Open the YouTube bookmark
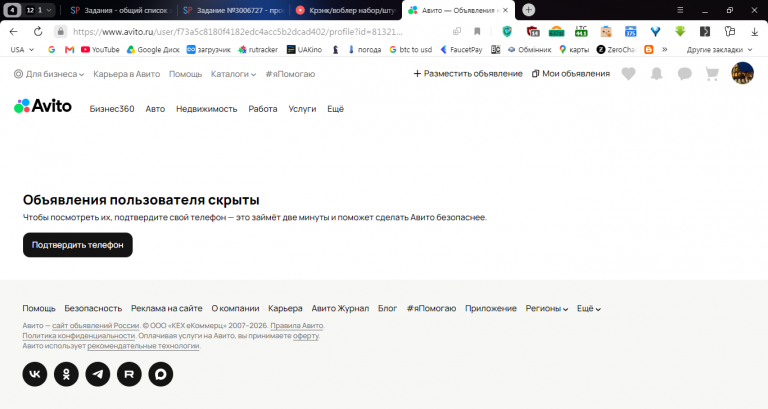Screen dimensions: 768x409 [x=100, y=49]
